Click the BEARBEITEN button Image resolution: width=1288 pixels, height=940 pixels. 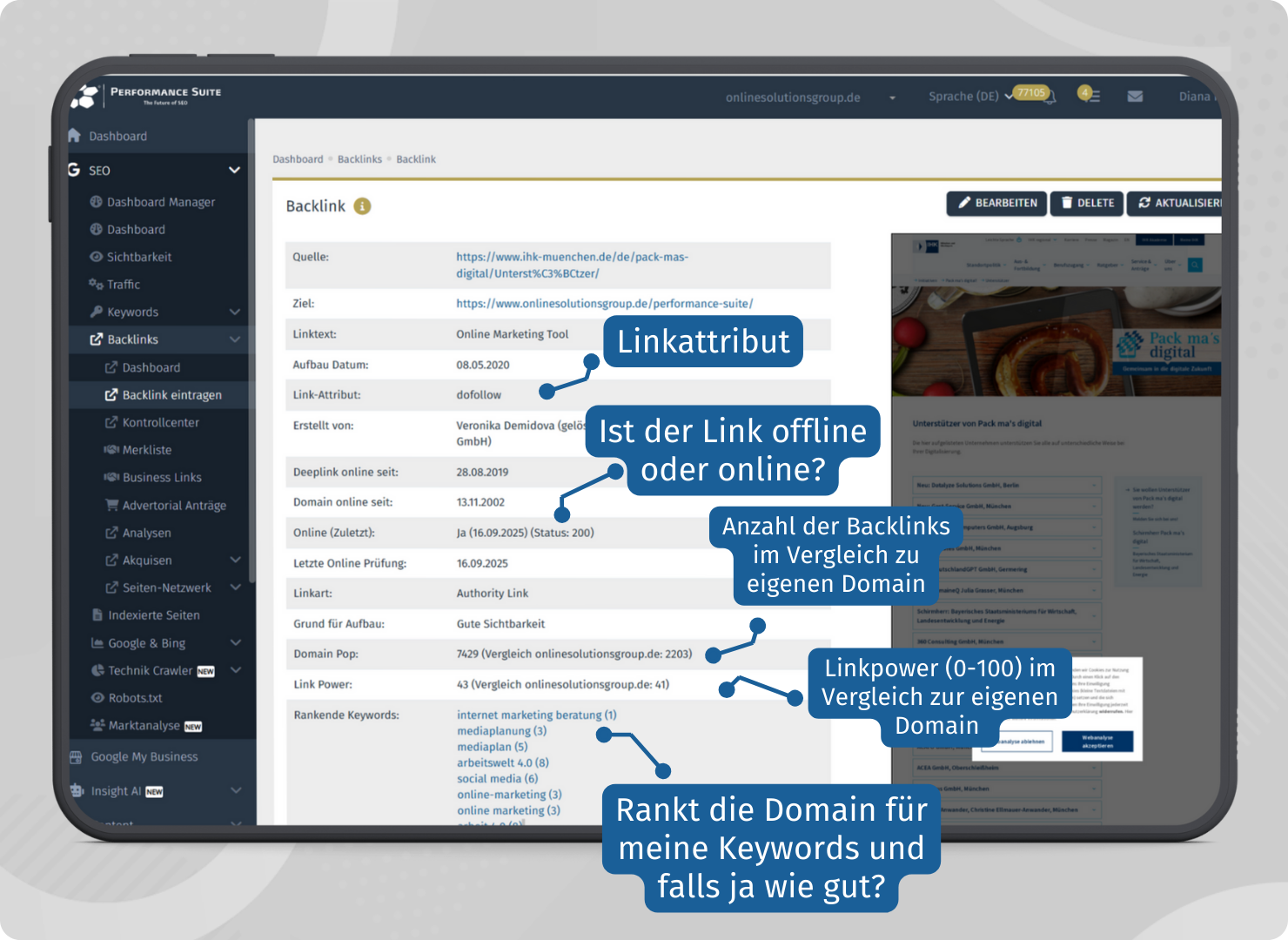[x=996, y=204]
